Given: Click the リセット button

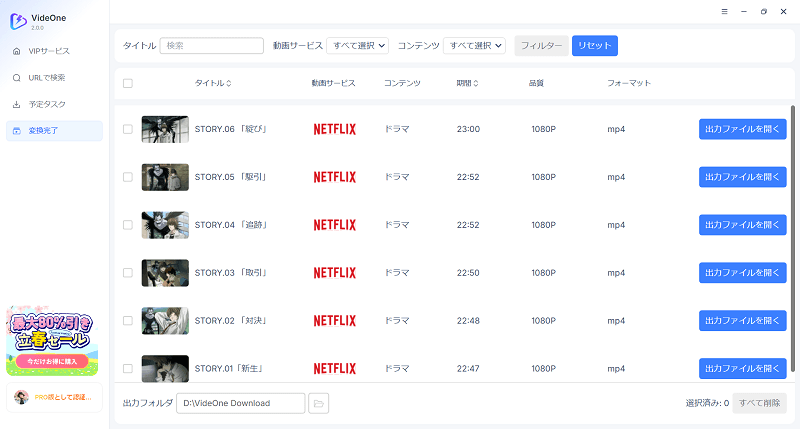Looking at the screenshot, I should click(x=595, y=45).
